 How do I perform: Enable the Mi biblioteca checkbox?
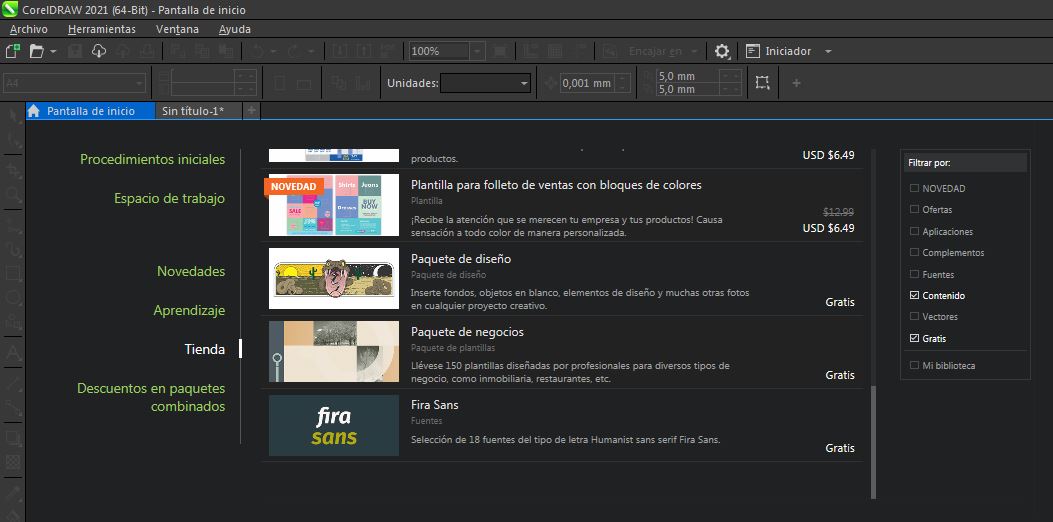[x=914, y=365]
